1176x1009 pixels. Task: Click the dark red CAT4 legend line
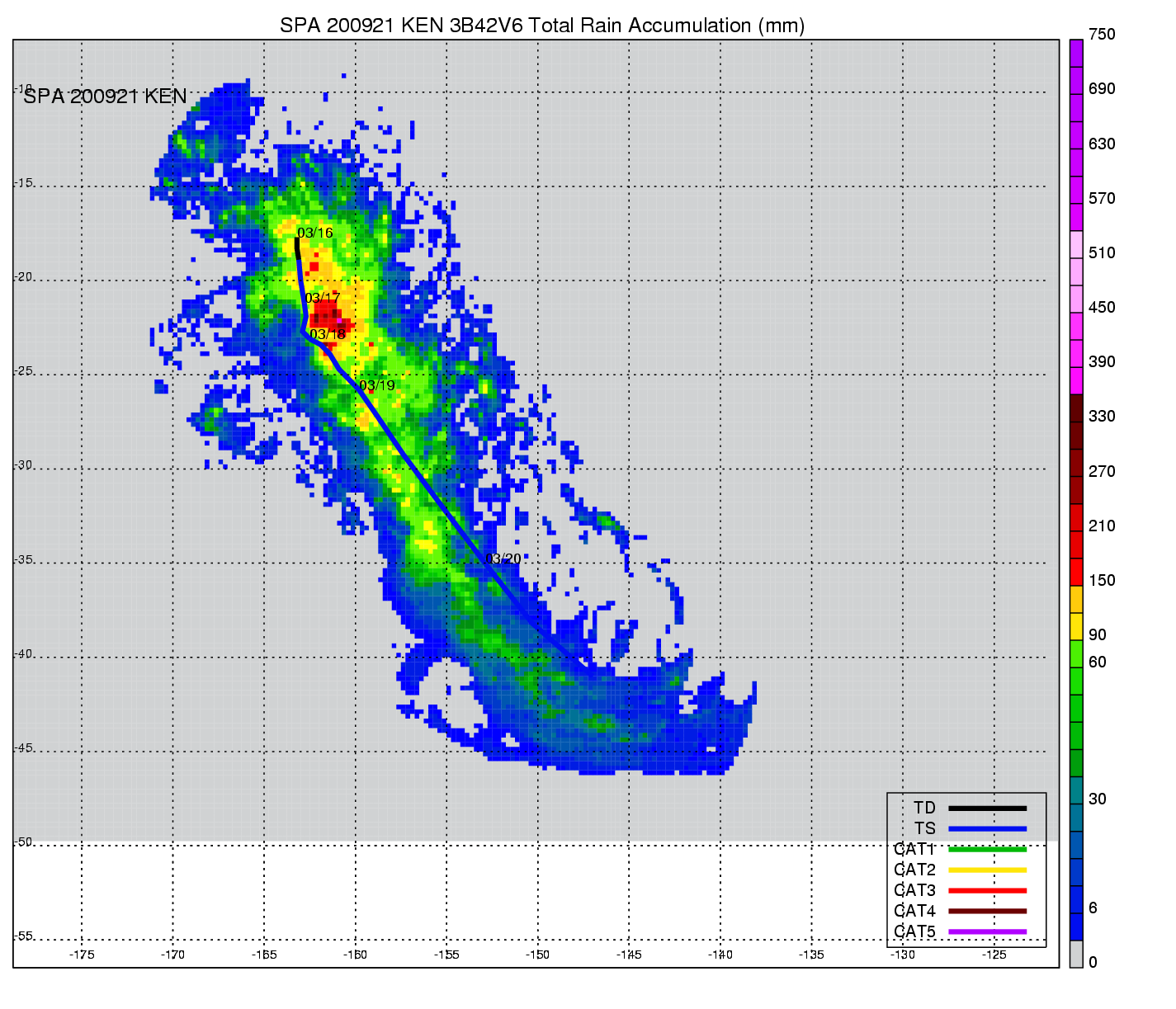pos(987,912)
